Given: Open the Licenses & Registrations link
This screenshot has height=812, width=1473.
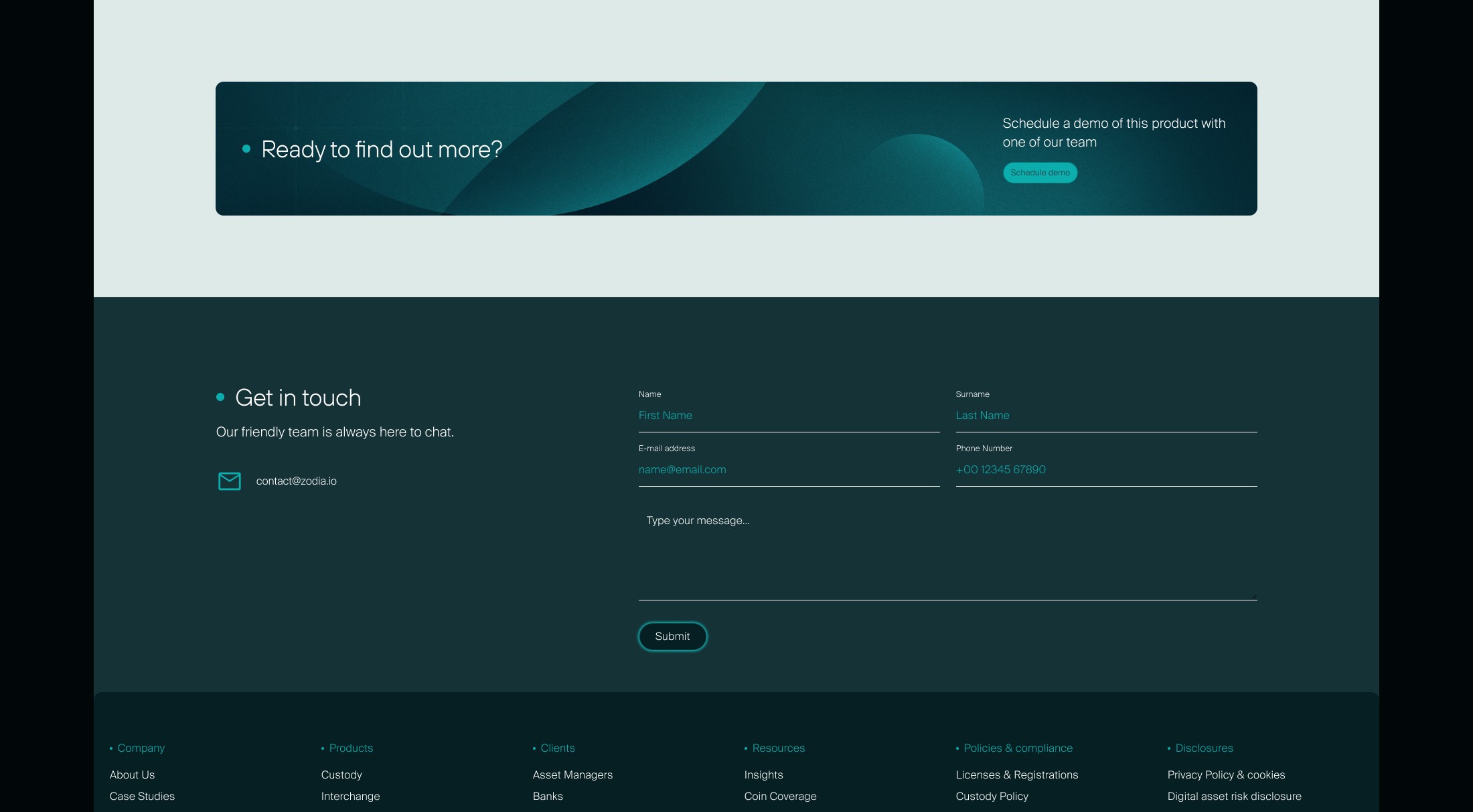Looking at the screenshot, I should click(1016, 775).
